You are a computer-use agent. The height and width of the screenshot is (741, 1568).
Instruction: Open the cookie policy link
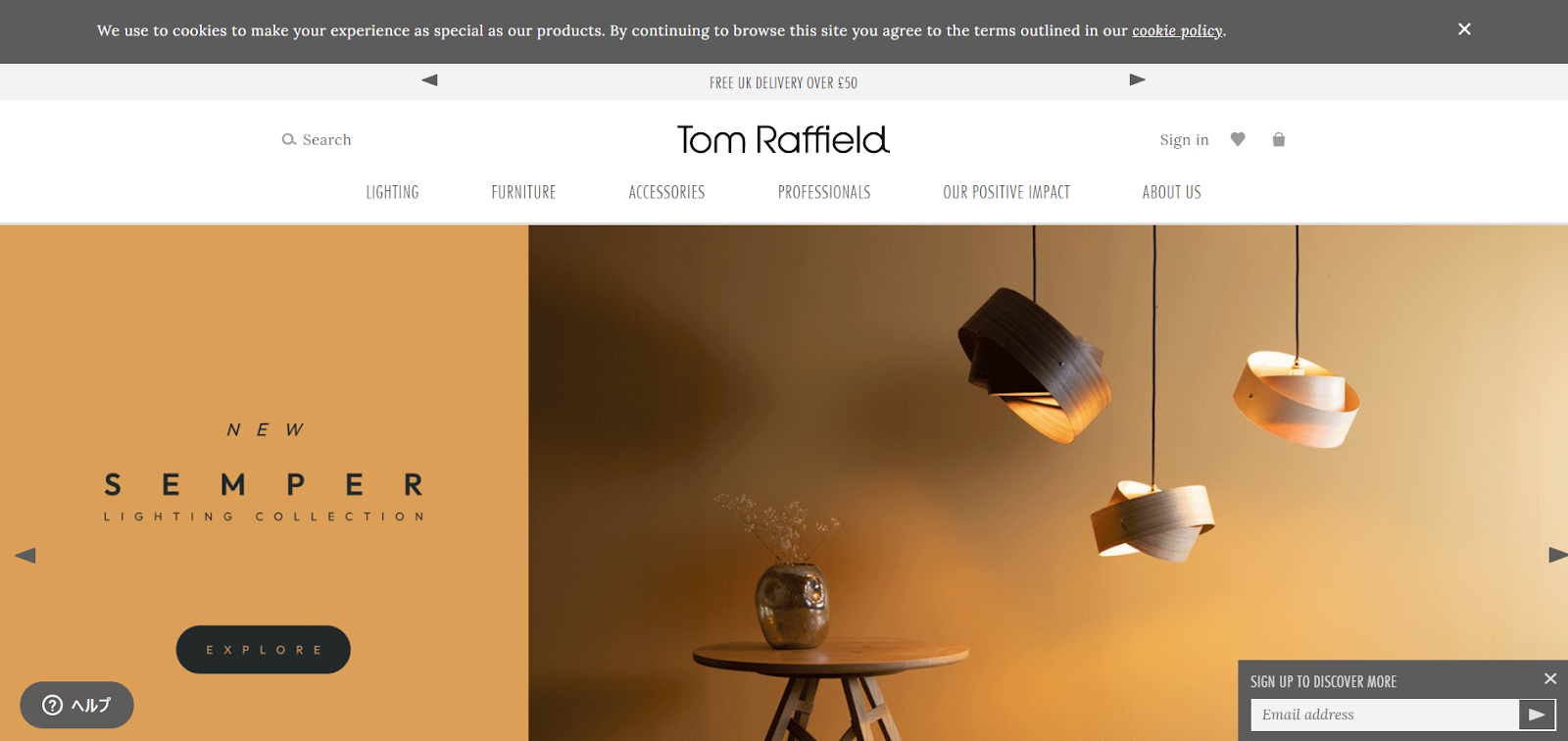tap(1177, 30)
